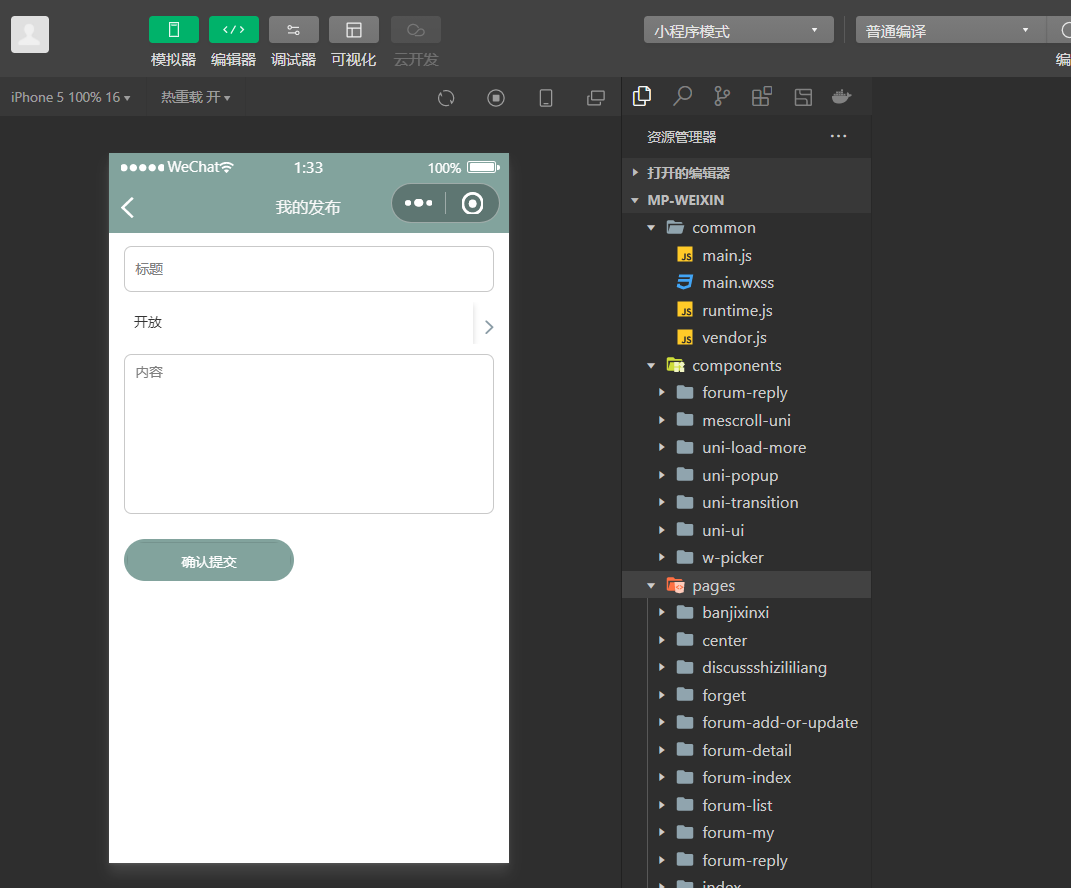Expand the opened editors section

747,173
